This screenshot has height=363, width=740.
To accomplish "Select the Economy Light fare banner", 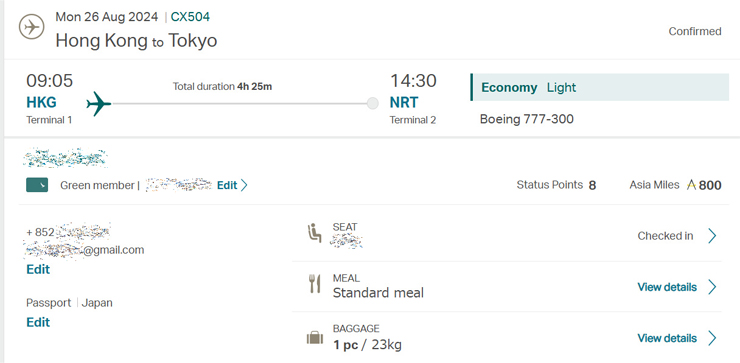I will click(x=600, y=87).
